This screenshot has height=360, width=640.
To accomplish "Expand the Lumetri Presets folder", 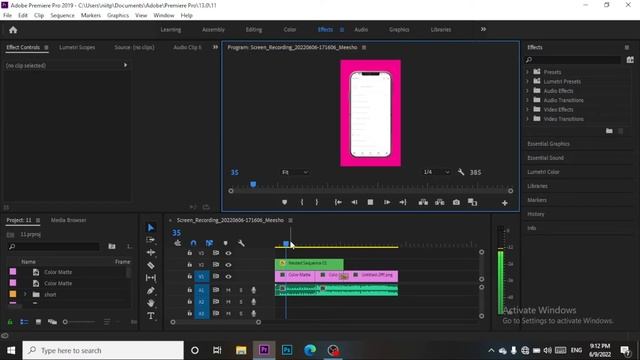I will coord(527,81).
